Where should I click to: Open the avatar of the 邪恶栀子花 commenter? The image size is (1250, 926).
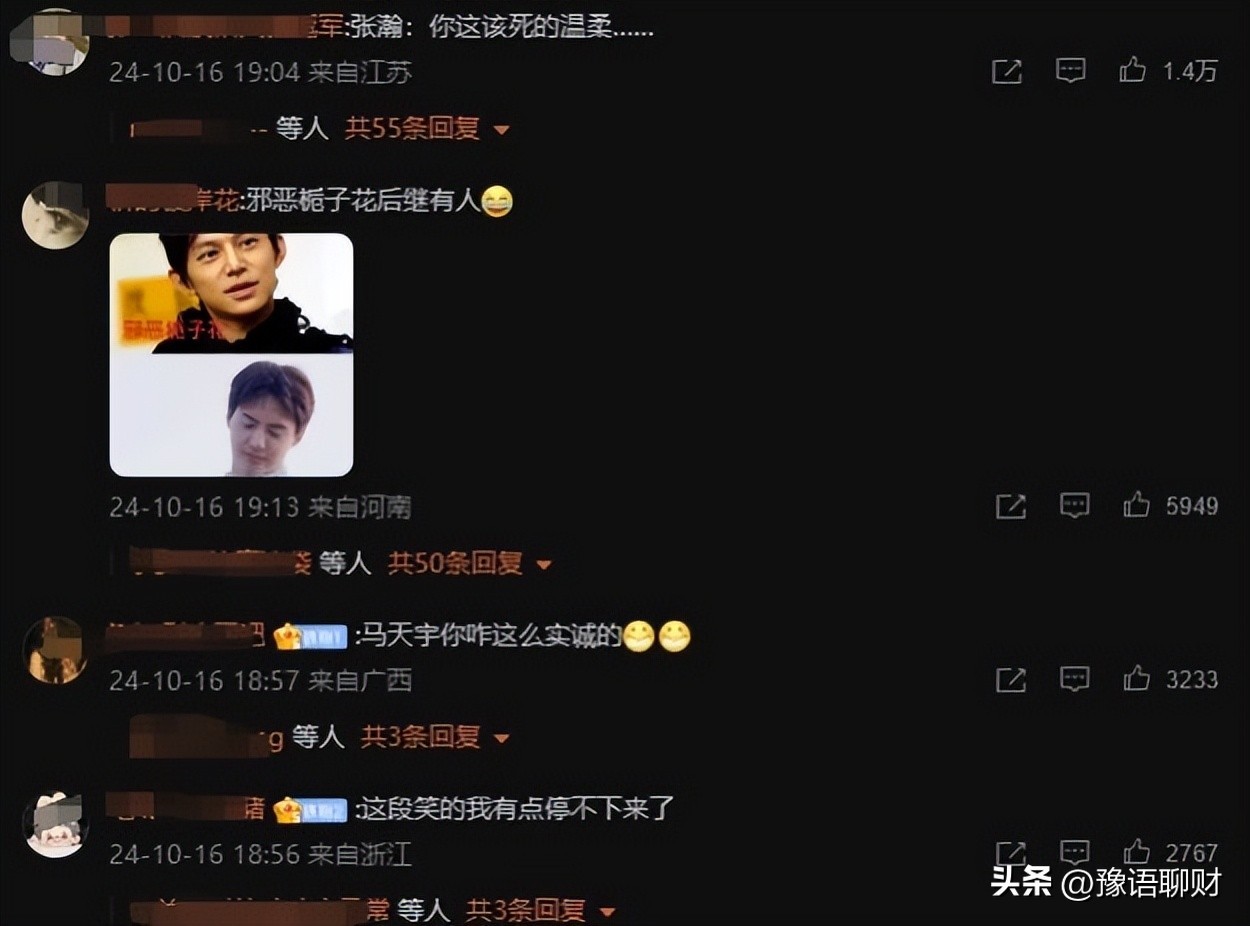pos(56,215)
